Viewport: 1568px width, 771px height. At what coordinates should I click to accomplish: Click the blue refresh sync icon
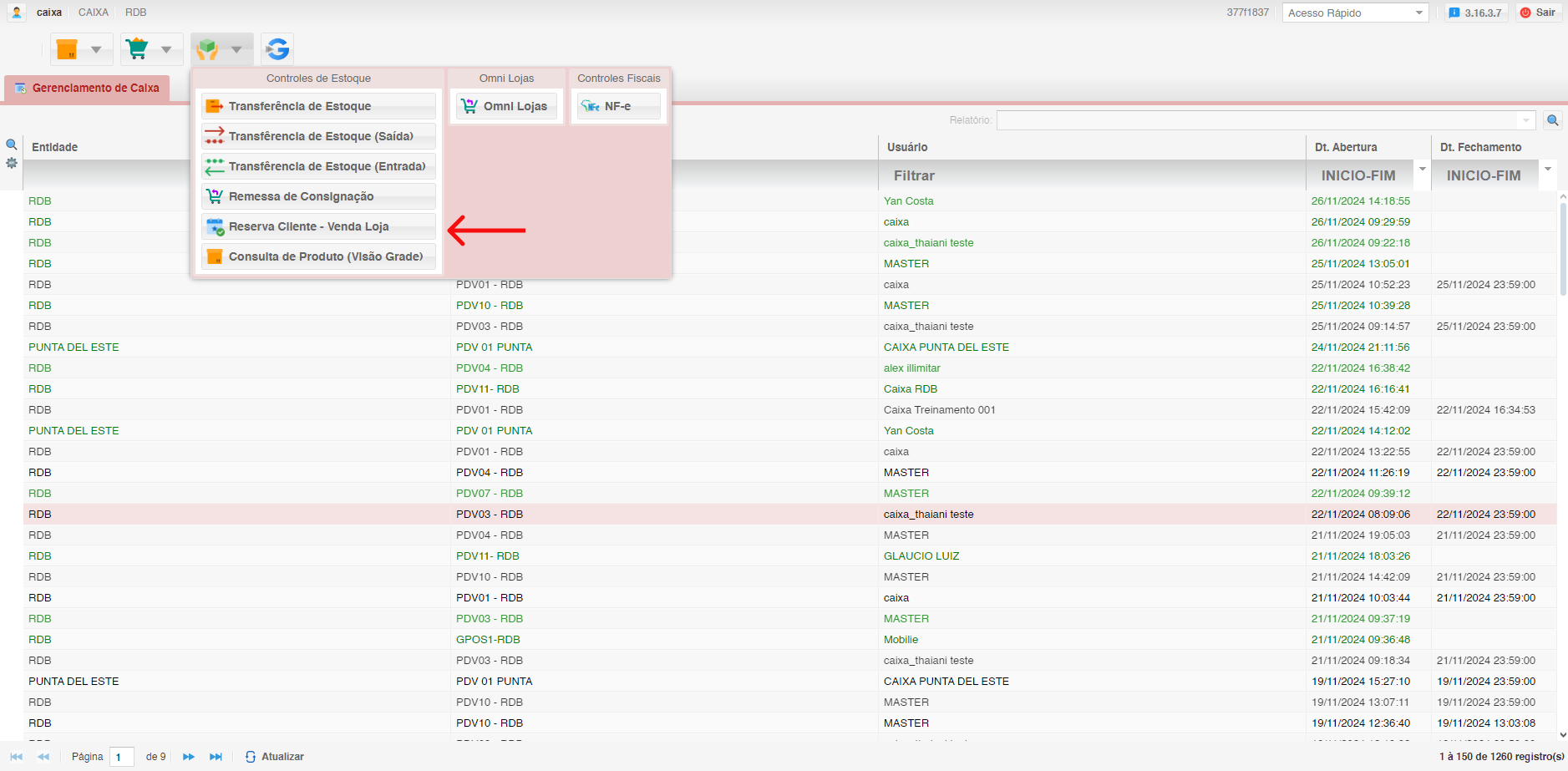point(277,49)
